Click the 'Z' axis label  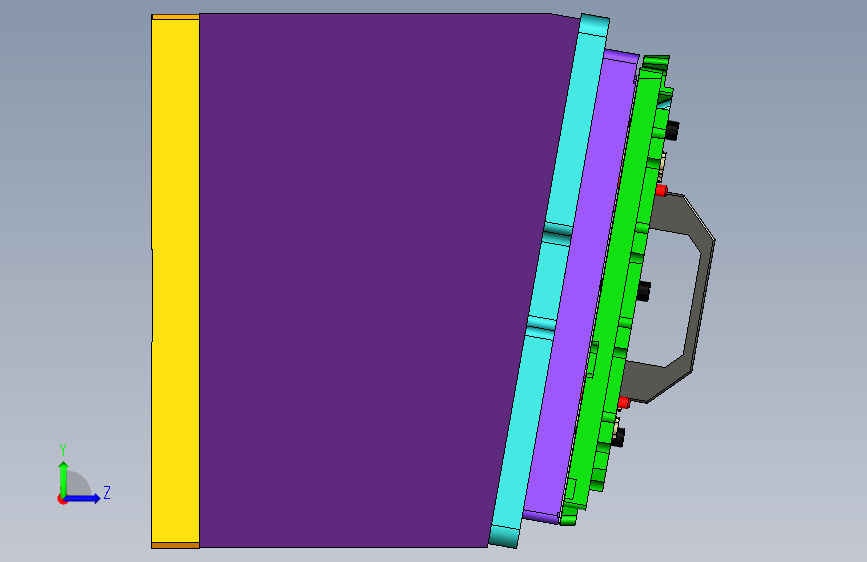[107, 492]
